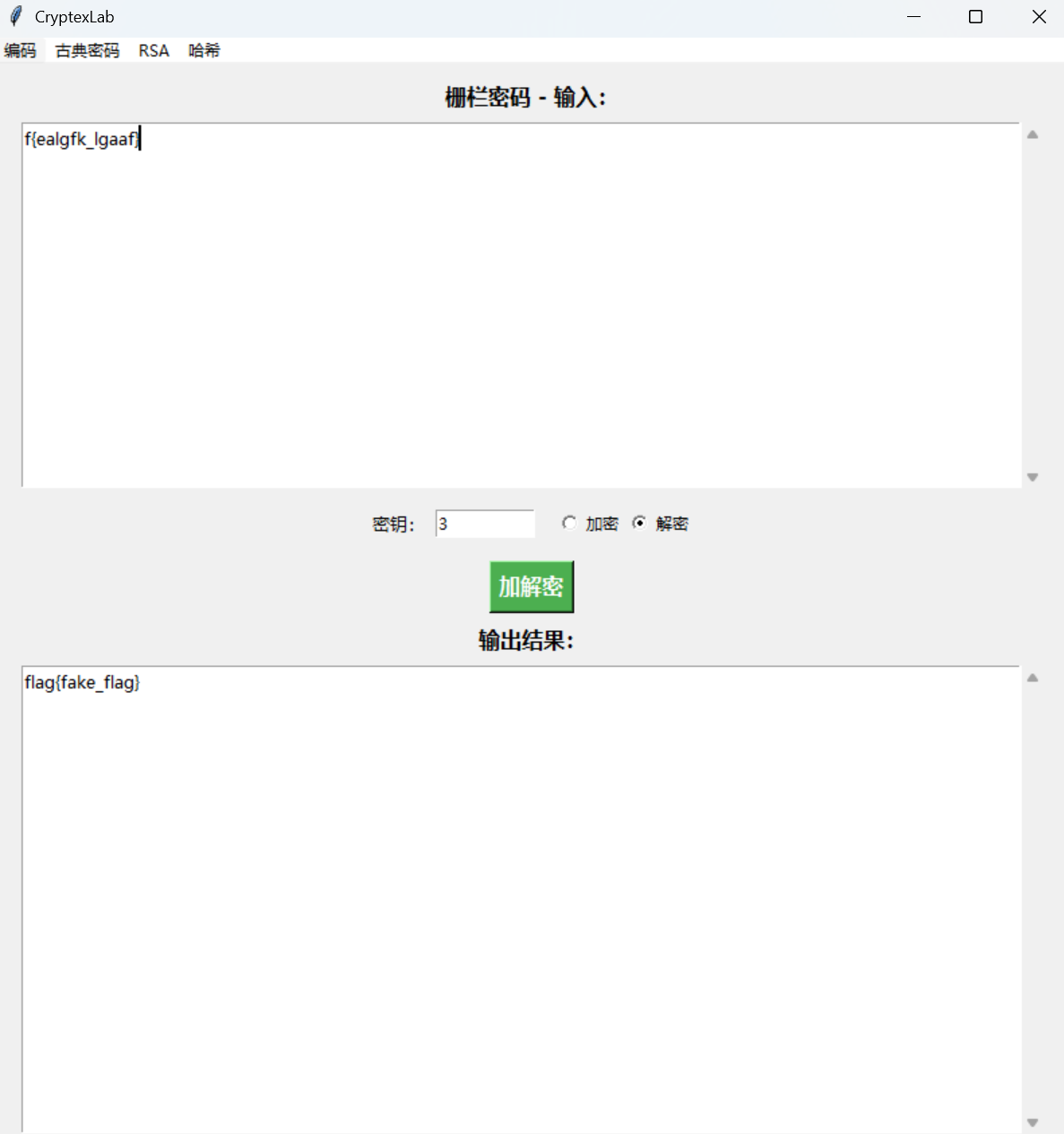
Task: Click the 密钥 key input field
Action: click(x=484, y=524)
